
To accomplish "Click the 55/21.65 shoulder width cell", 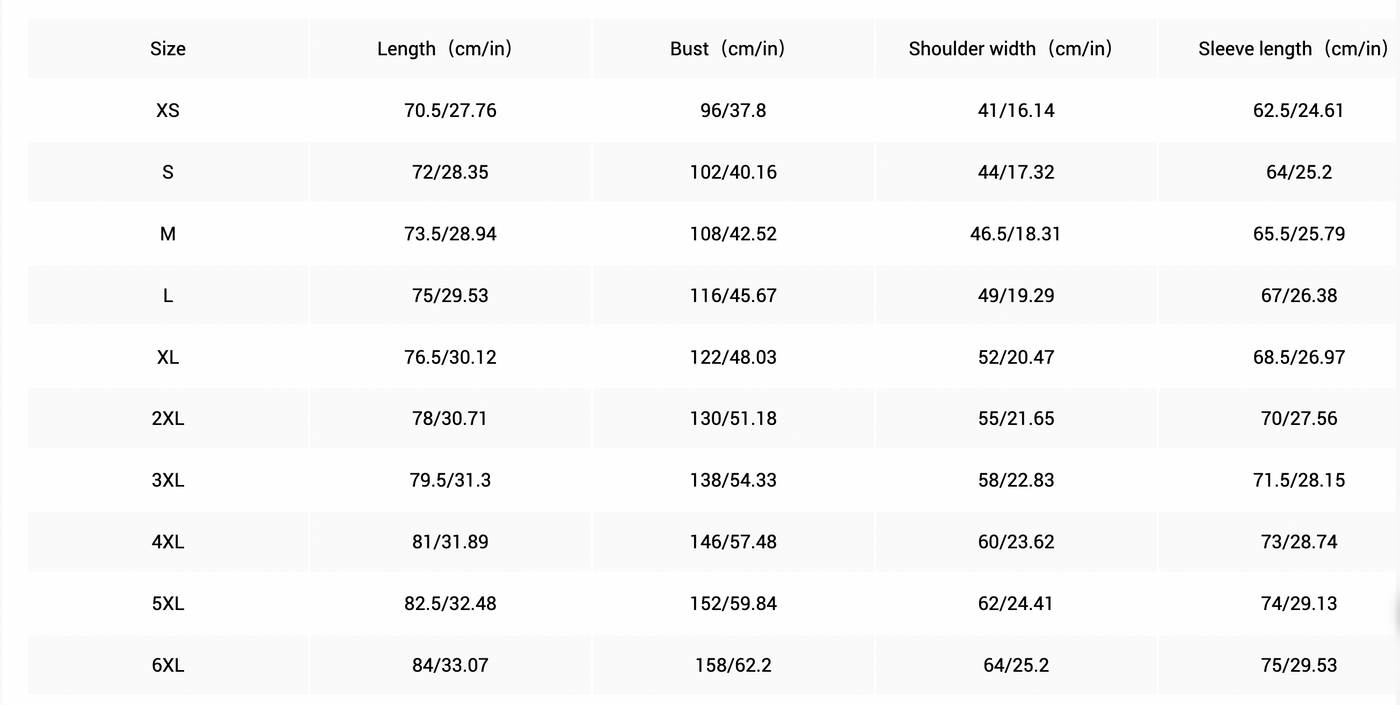I will click(x=1016, y=419).
